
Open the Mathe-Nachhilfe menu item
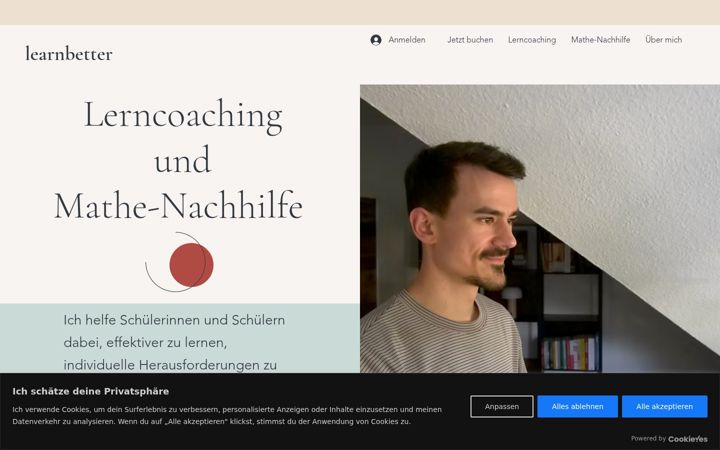[600, 40]
